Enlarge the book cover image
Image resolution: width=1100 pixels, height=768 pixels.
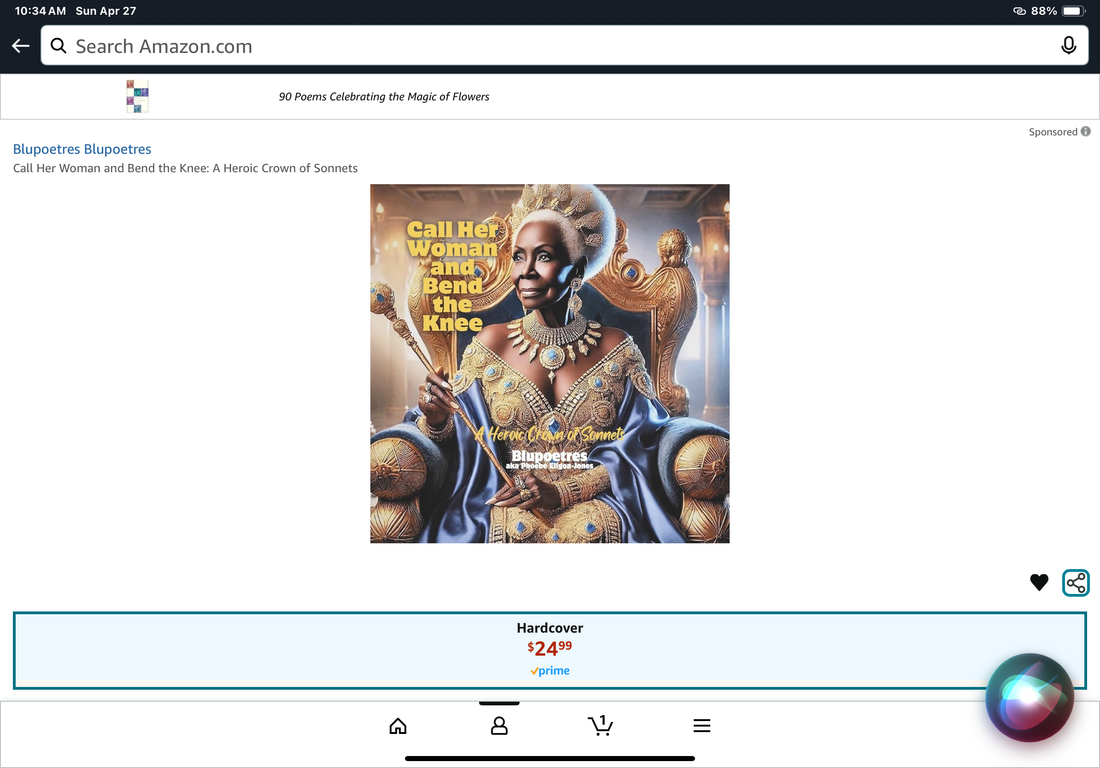point(550,363)
